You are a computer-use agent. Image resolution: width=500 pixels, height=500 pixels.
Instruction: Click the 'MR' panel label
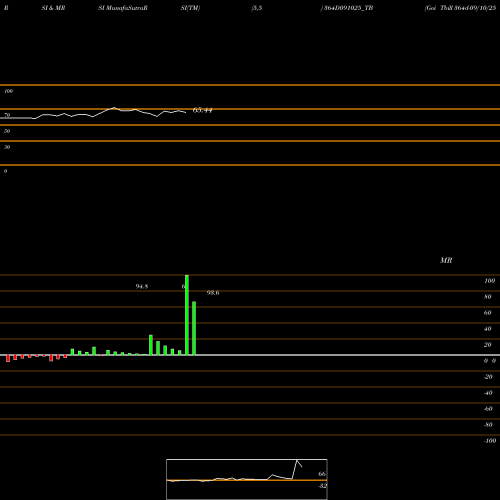(x=446, y=260)
